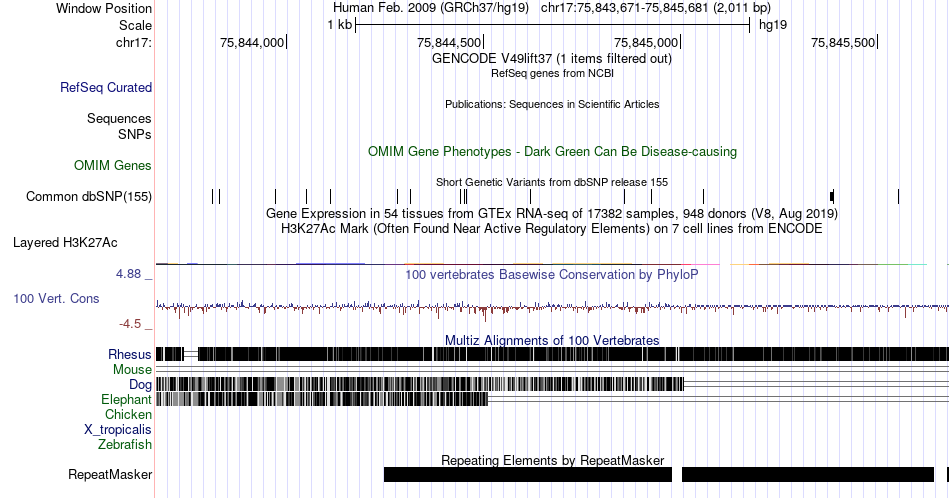950x498 pixels.
Task: Click the long right RepeatMasker black block
Action: [x=808, y=474]
